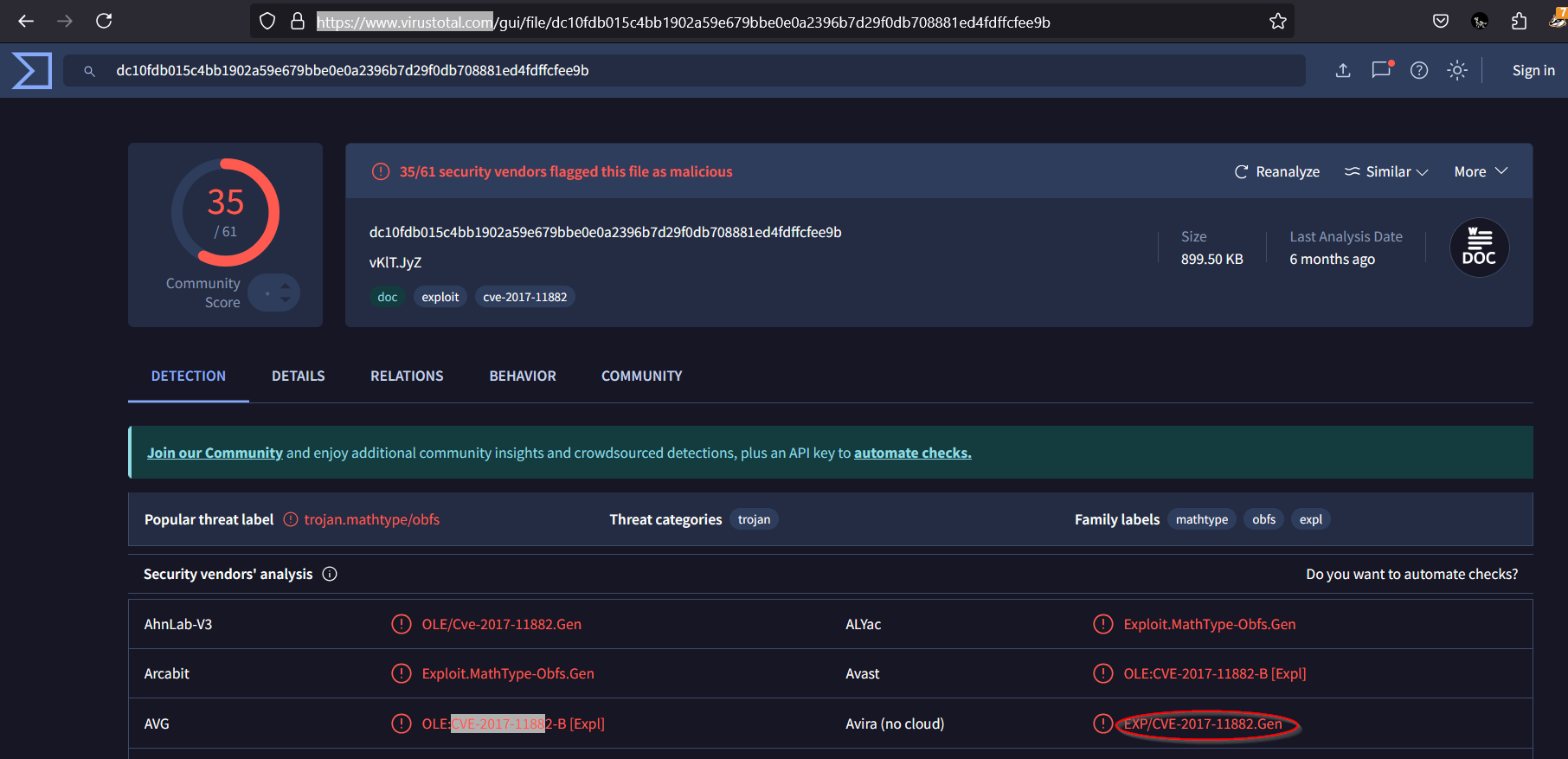Viewport: 1568px width, 759px height.
Task: Open the shield tracking protection icon
Action: [x=267, y=21]
